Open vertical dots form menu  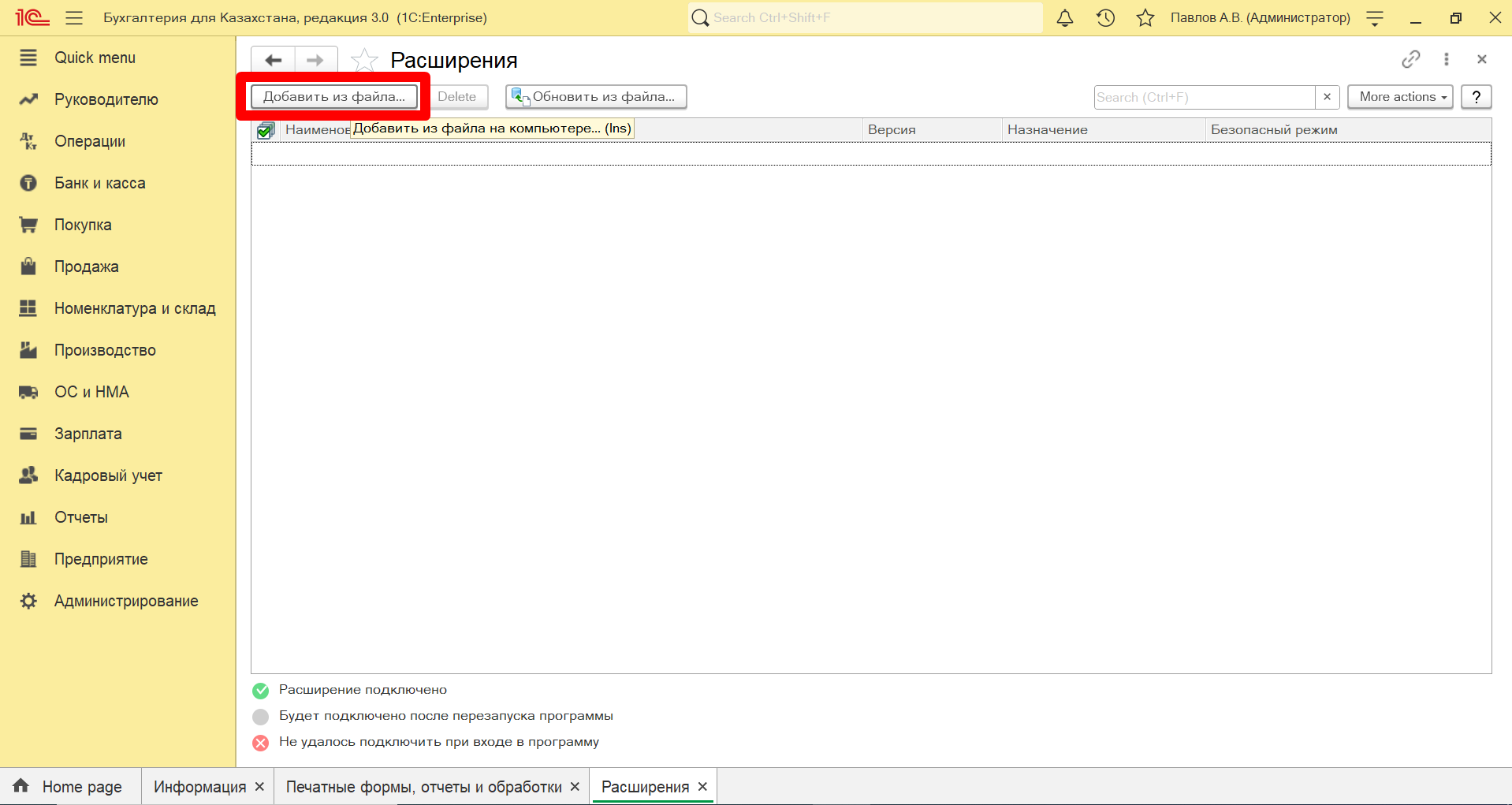pyautogui.click(x=1447, y=59)
